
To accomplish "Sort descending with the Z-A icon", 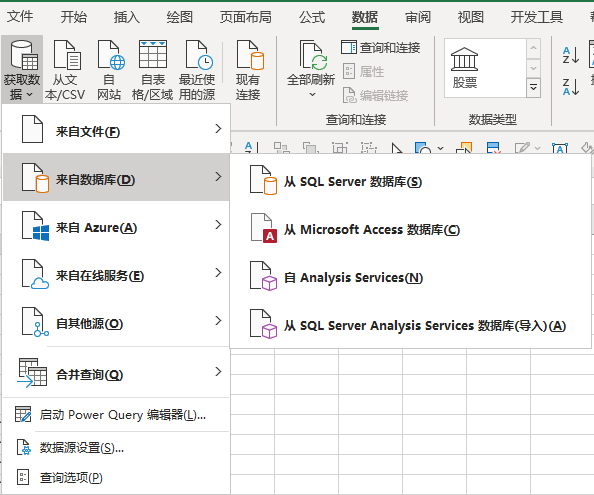I will tap(571, 87).
